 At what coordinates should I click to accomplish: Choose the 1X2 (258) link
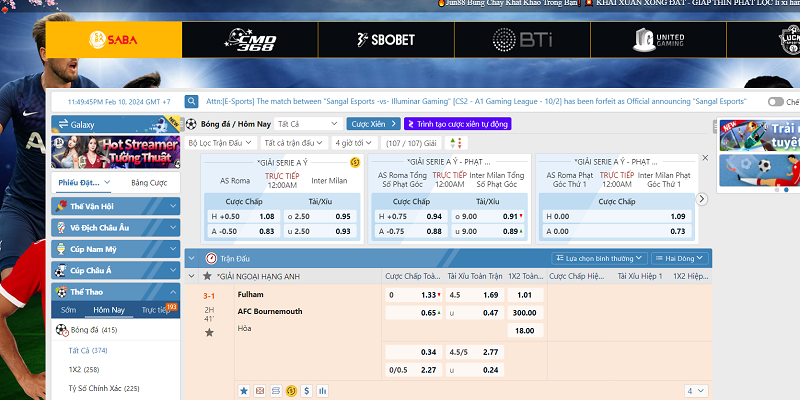click(x=86, y=369)
